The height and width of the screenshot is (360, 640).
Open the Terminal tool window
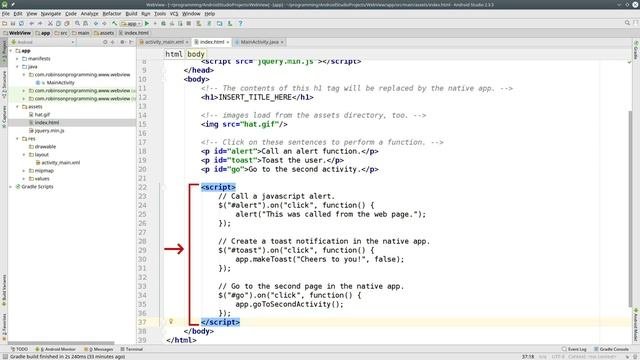coord(131,349)
